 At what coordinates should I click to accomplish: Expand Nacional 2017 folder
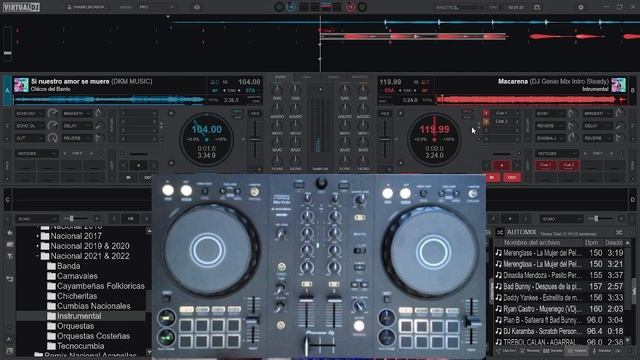point(38,236)
